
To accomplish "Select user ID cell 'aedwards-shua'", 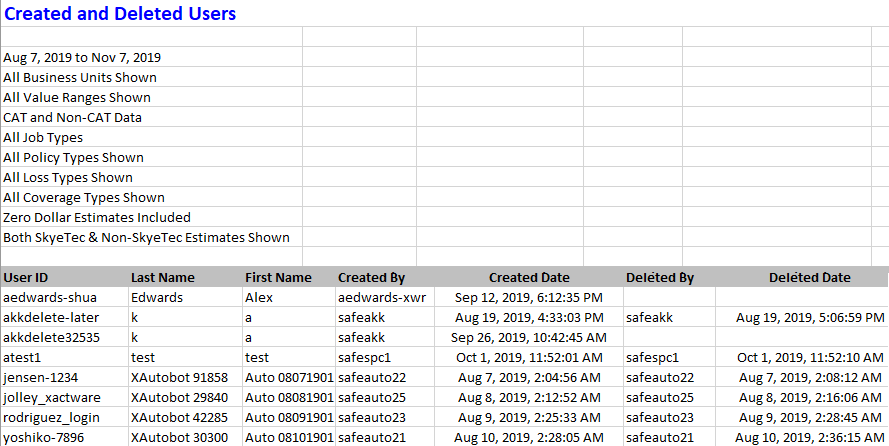I will [44, 297].
